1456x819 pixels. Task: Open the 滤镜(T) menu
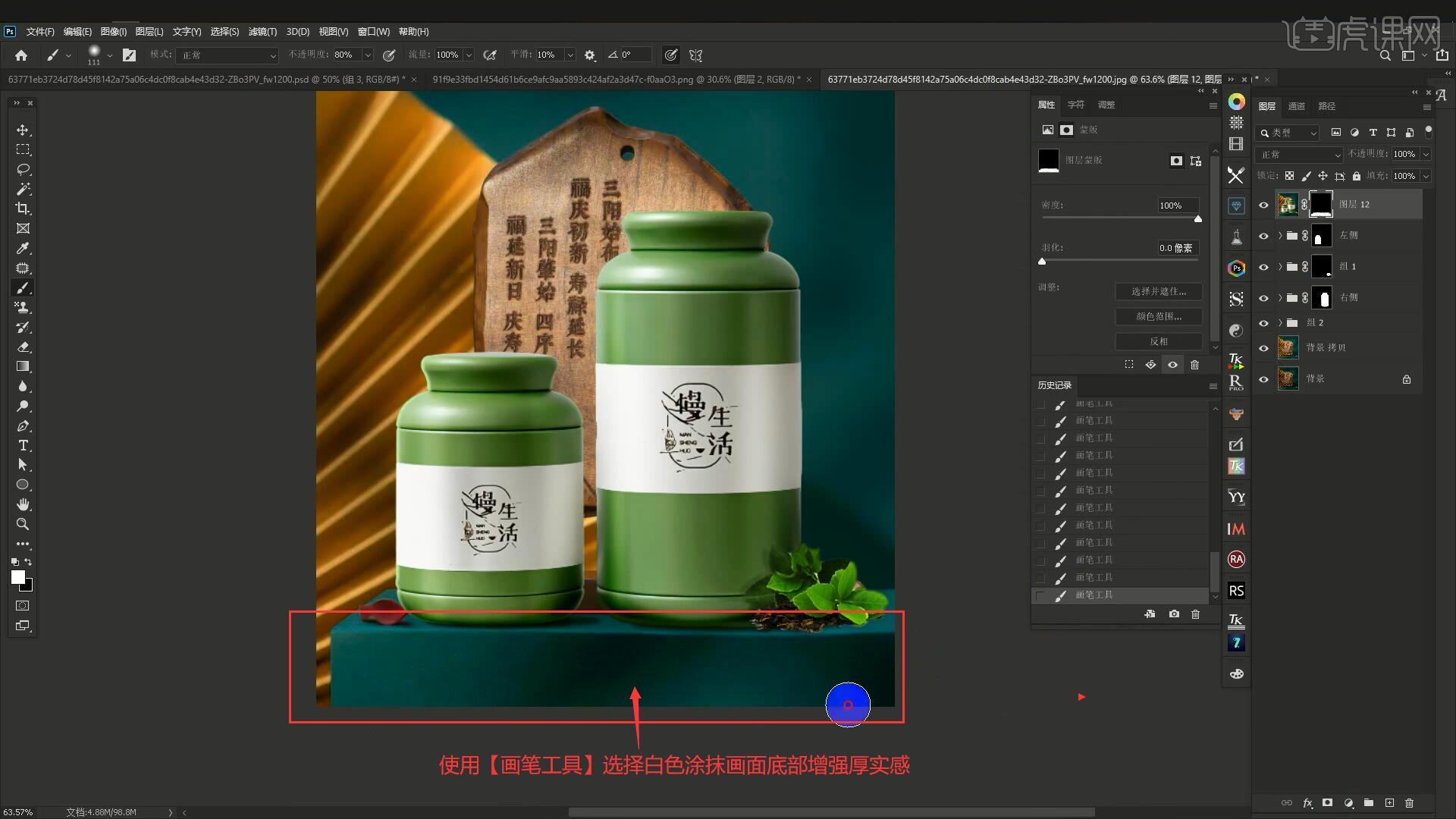pyautogui.click(x=262, y=32)
